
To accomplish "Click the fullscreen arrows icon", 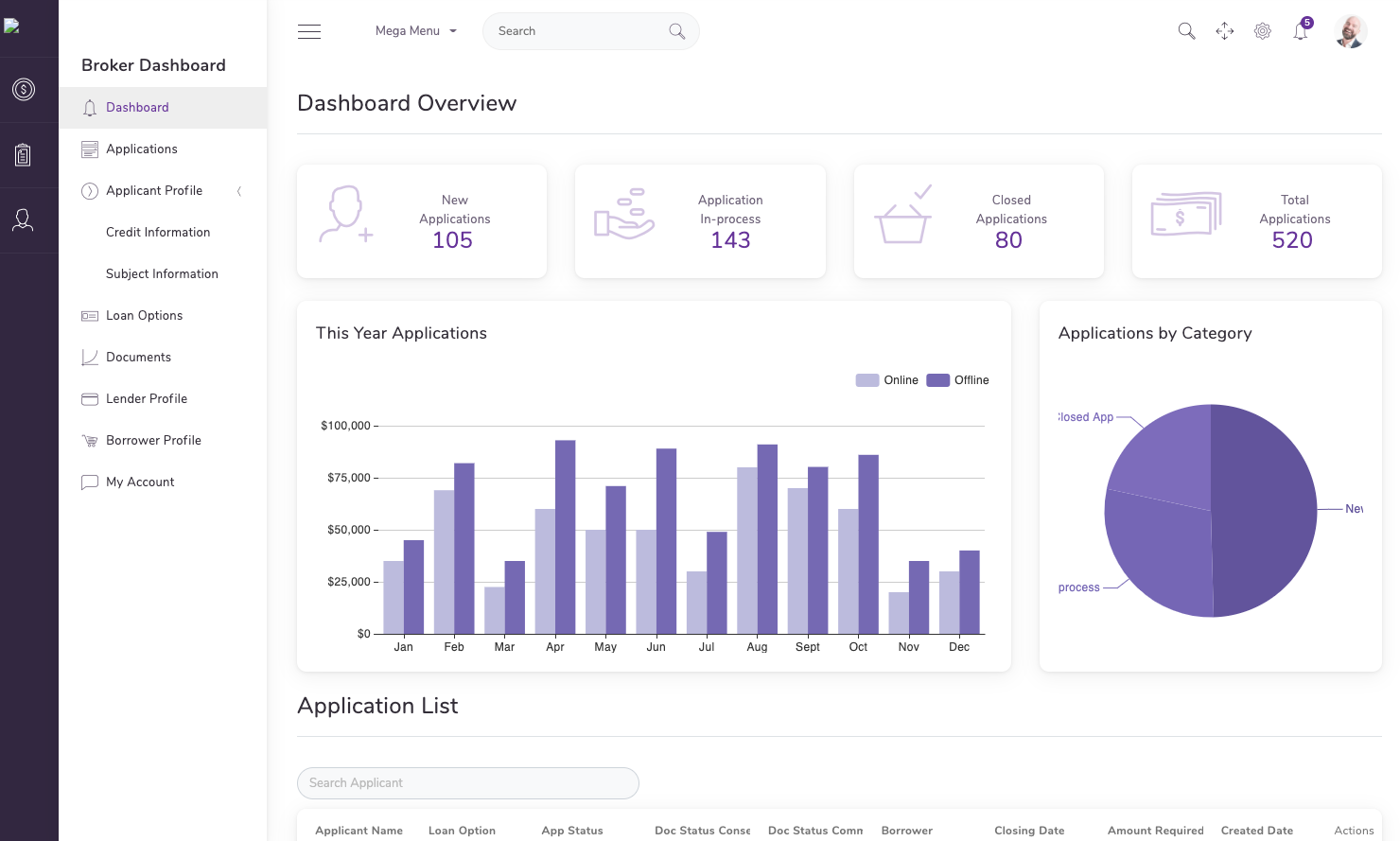I will [x=1224, y=31].
